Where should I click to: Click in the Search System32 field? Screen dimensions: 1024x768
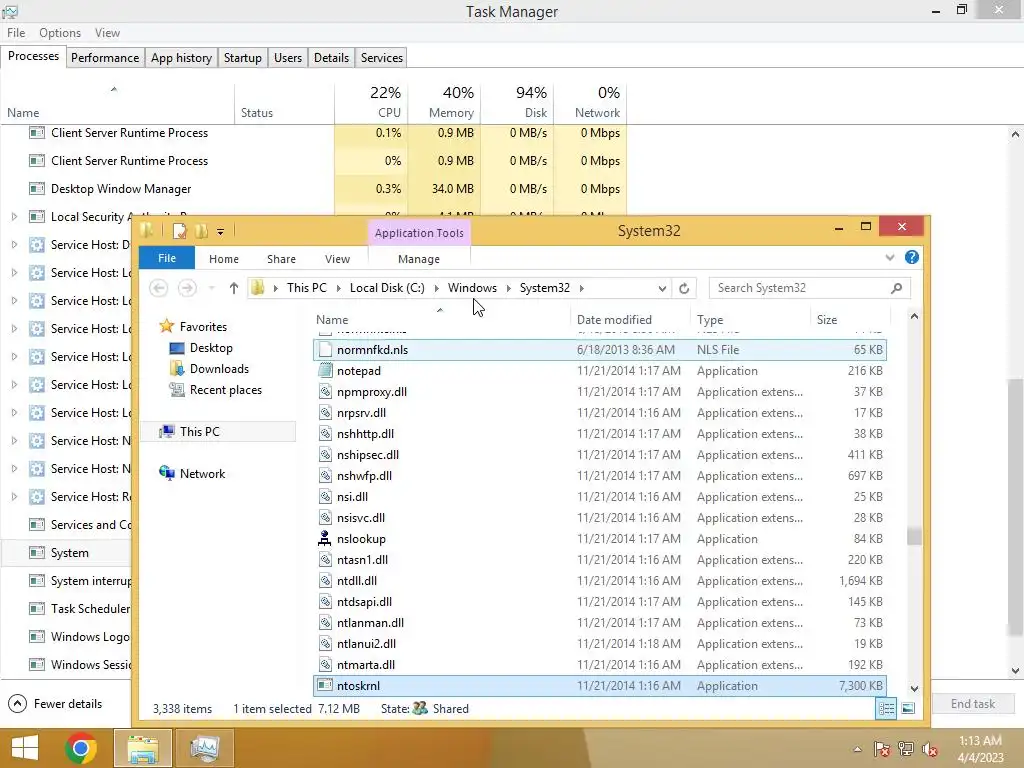(801, 288)
